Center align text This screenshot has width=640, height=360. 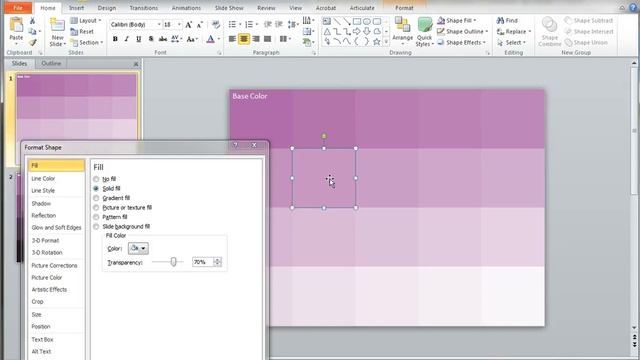244,39
